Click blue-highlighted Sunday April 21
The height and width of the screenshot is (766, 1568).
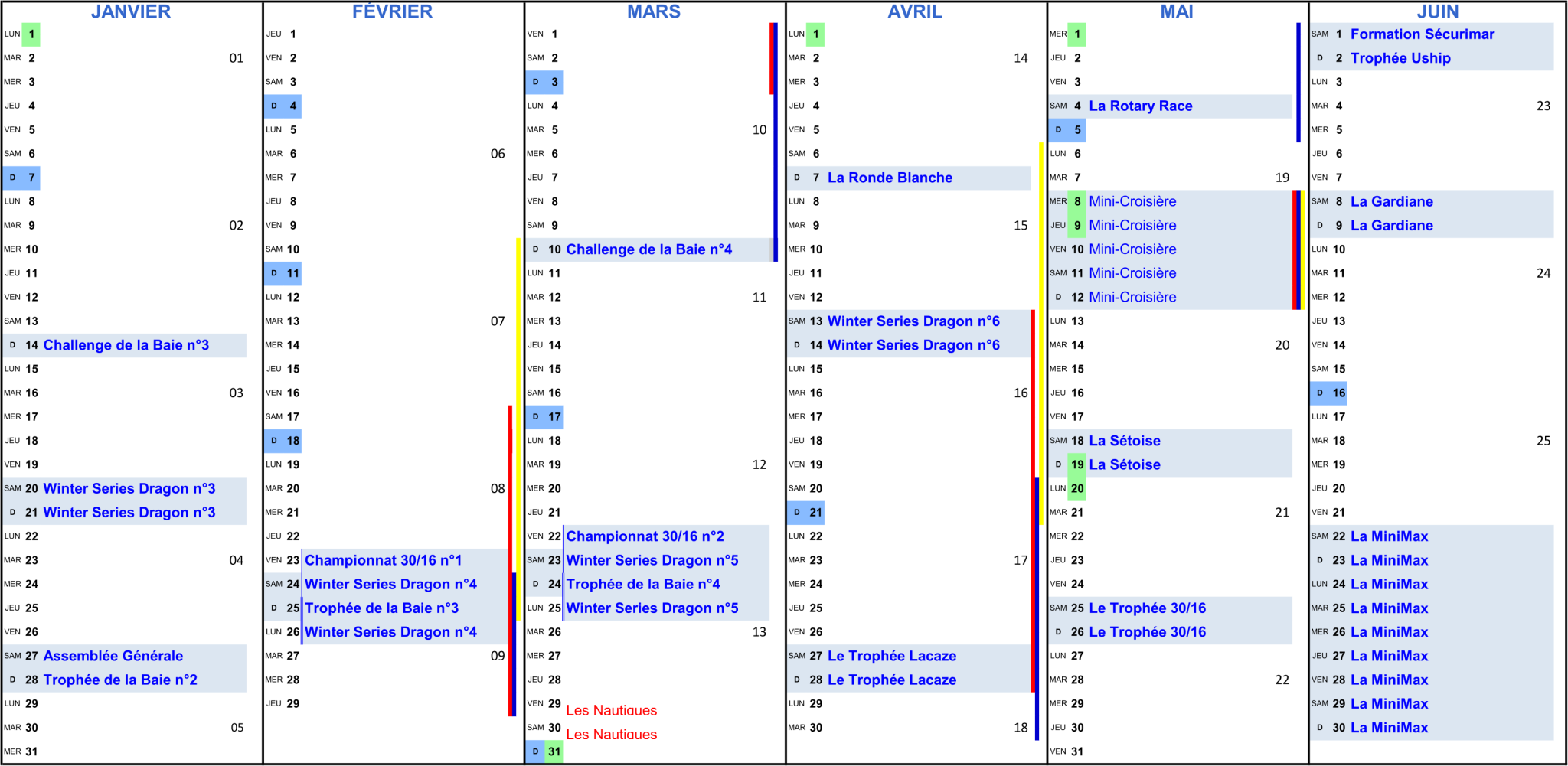(806, 513)
